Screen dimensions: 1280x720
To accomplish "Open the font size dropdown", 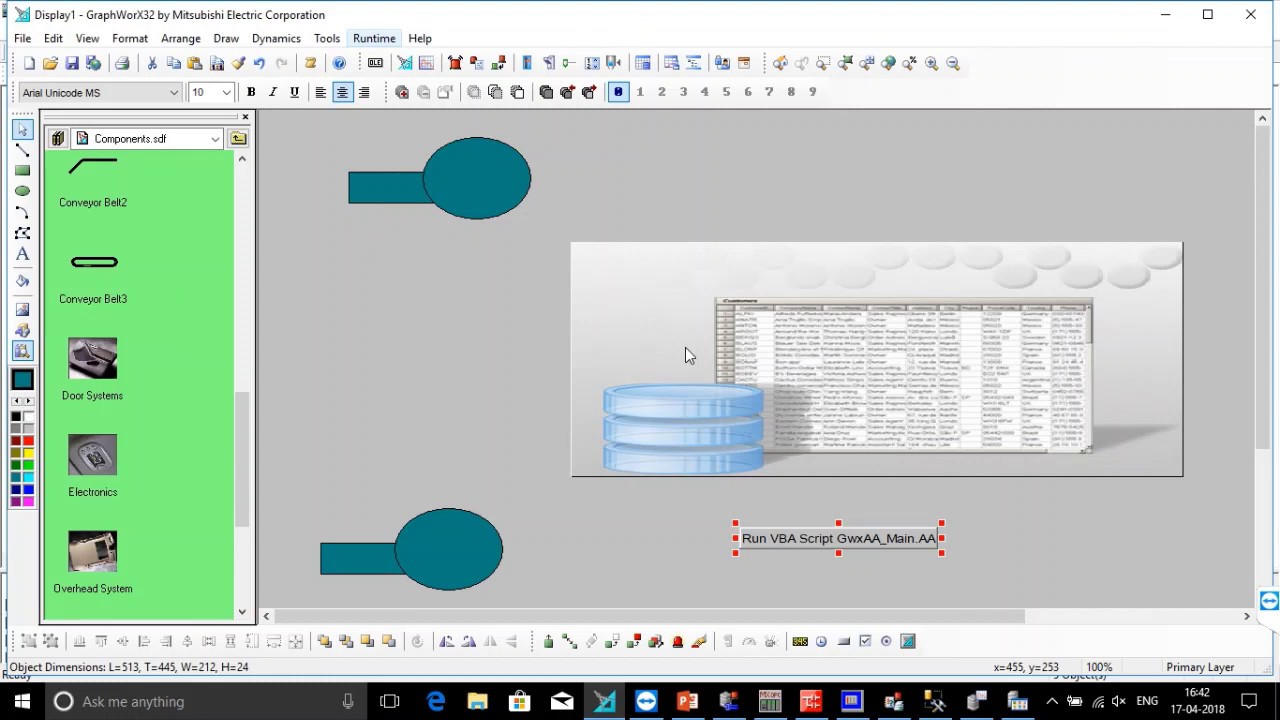I will coord(226,93).
